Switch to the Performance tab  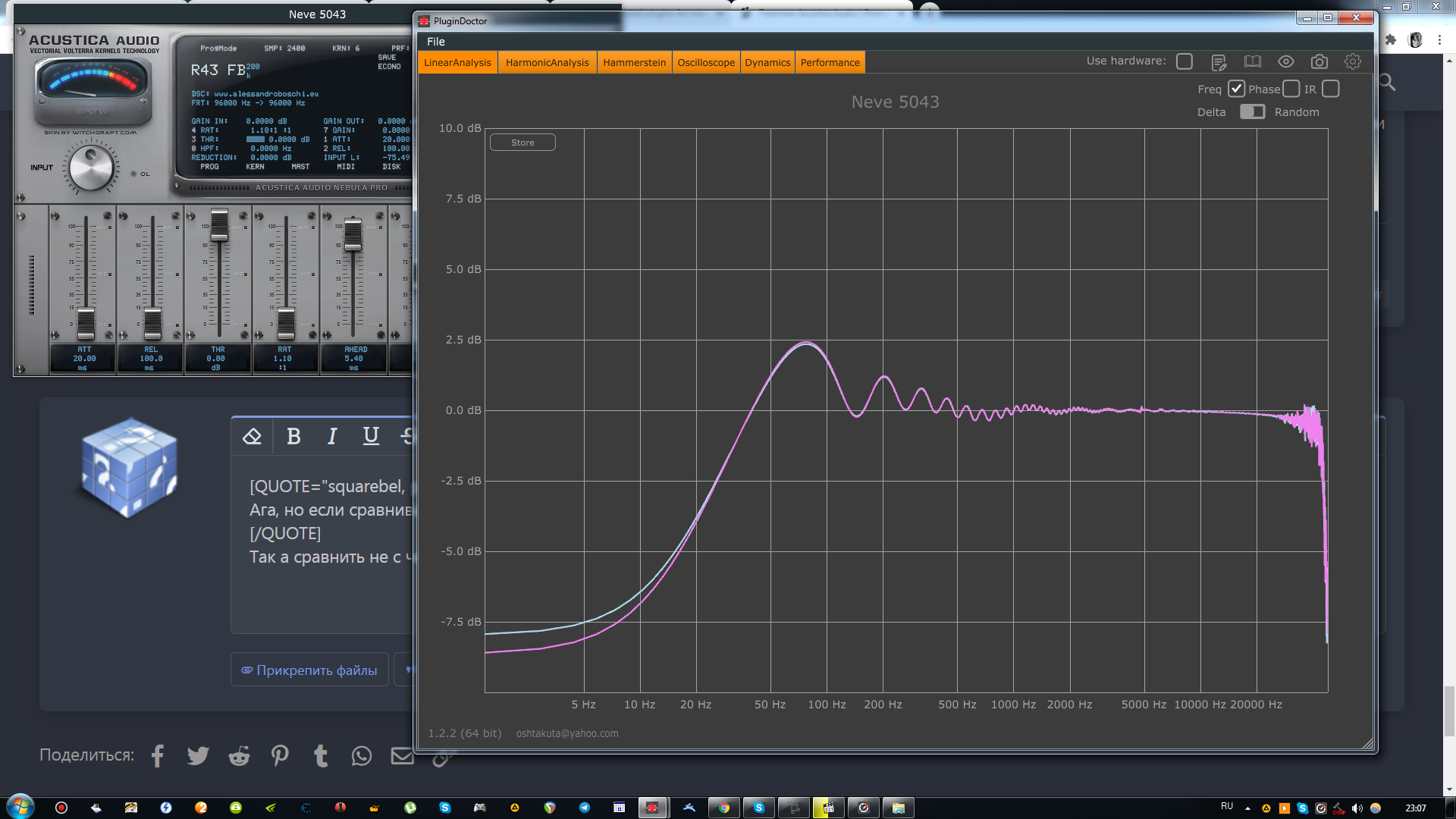(x=830, y=63)
